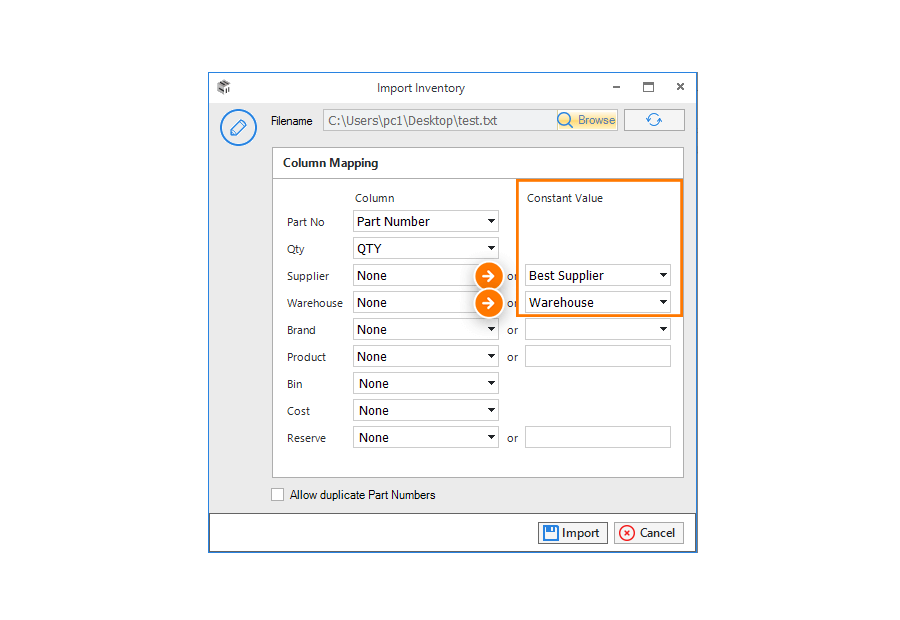The height and width of the screenshot is (620, 900).
Task: Open the Part No column dropdown
Action: pyautogui.click(x=425, y=221)
